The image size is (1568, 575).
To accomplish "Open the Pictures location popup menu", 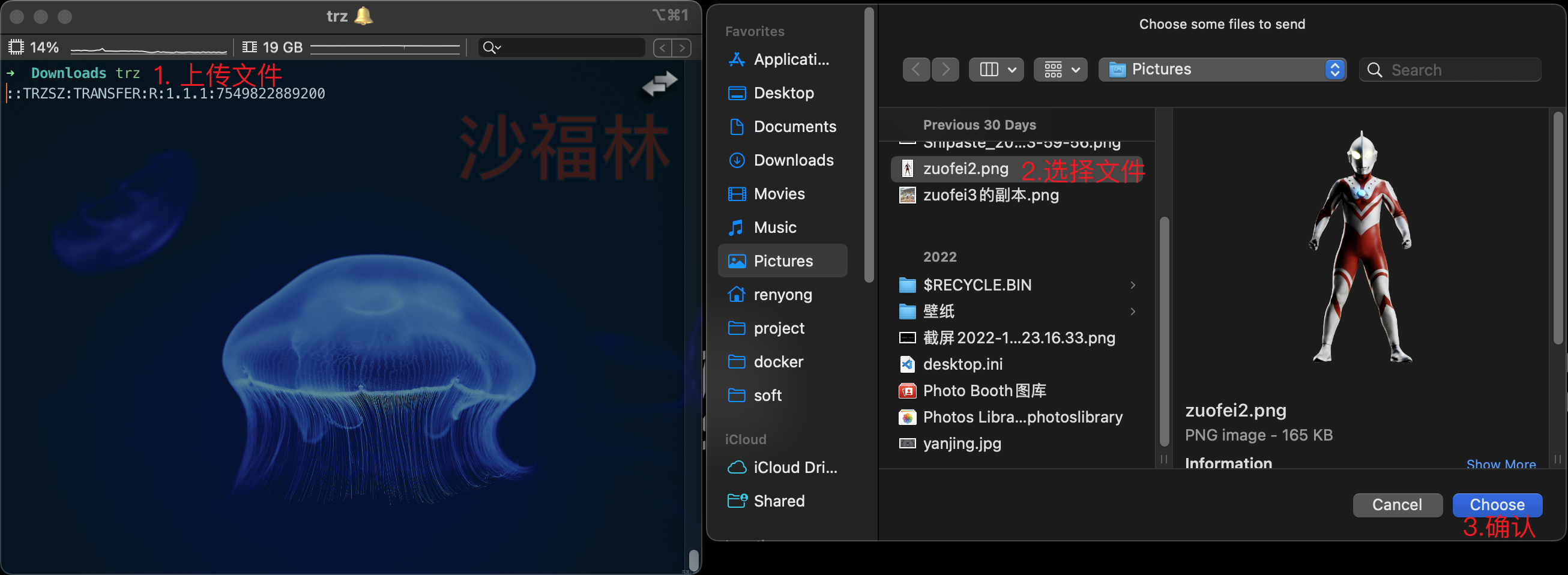I will [1222, 70].
